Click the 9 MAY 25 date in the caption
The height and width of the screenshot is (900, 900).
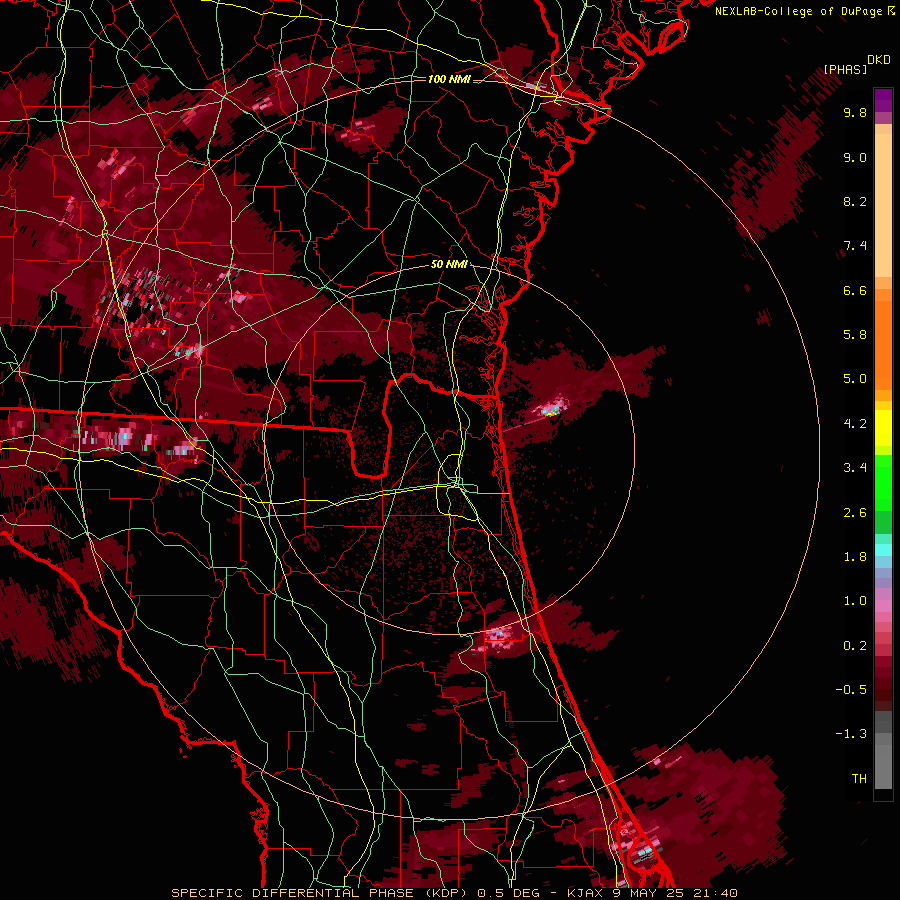(648, 893)
